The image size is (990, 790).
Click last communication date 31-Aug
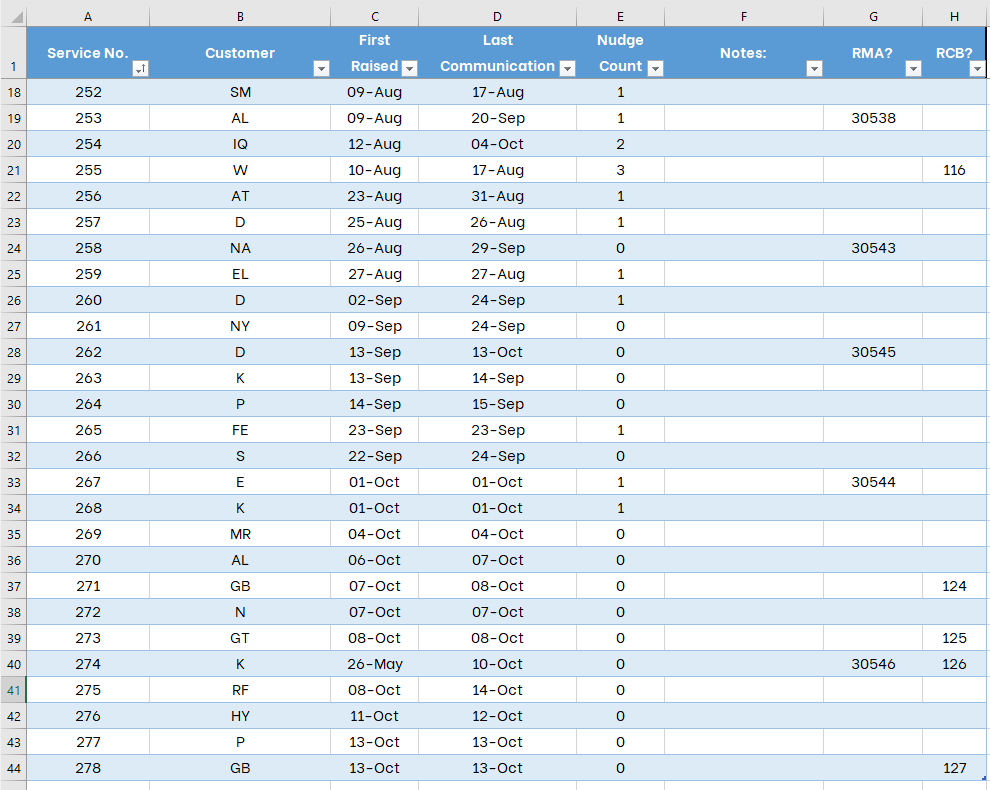tap(498, 196)
